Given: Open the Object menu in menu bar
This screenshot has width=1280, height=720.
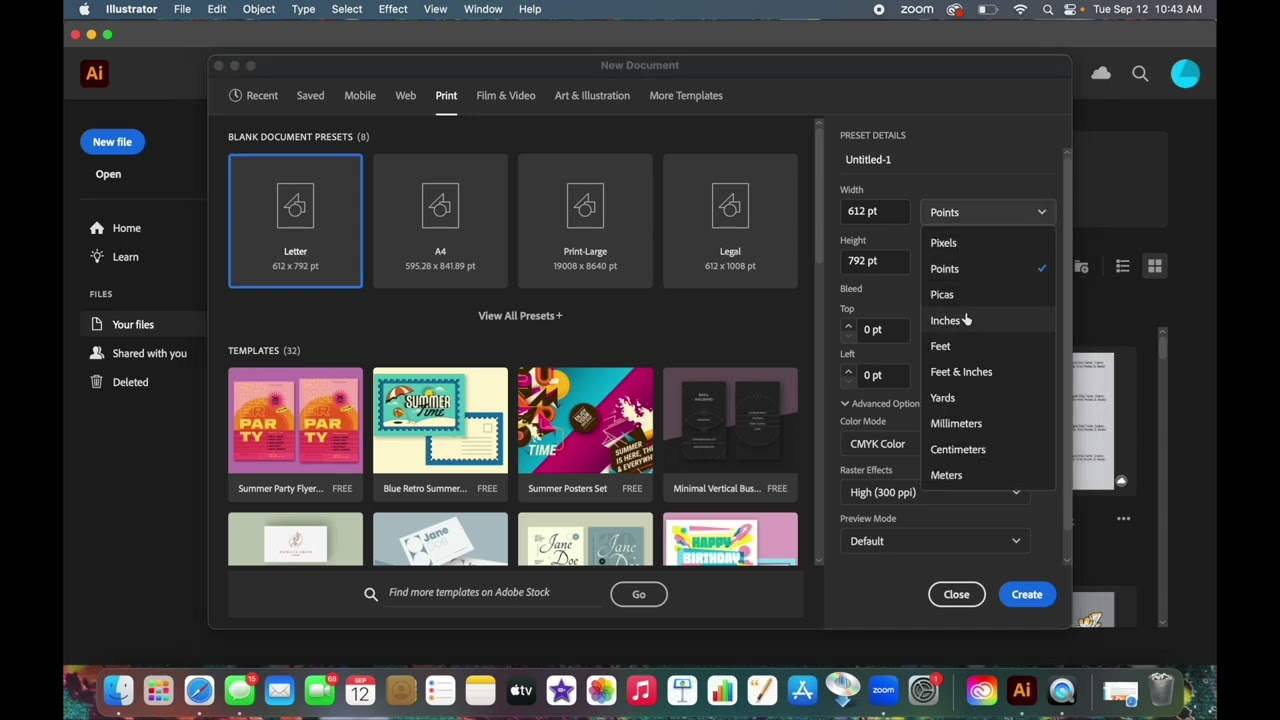Looking at the screenshot, I should tap(258, 9).
